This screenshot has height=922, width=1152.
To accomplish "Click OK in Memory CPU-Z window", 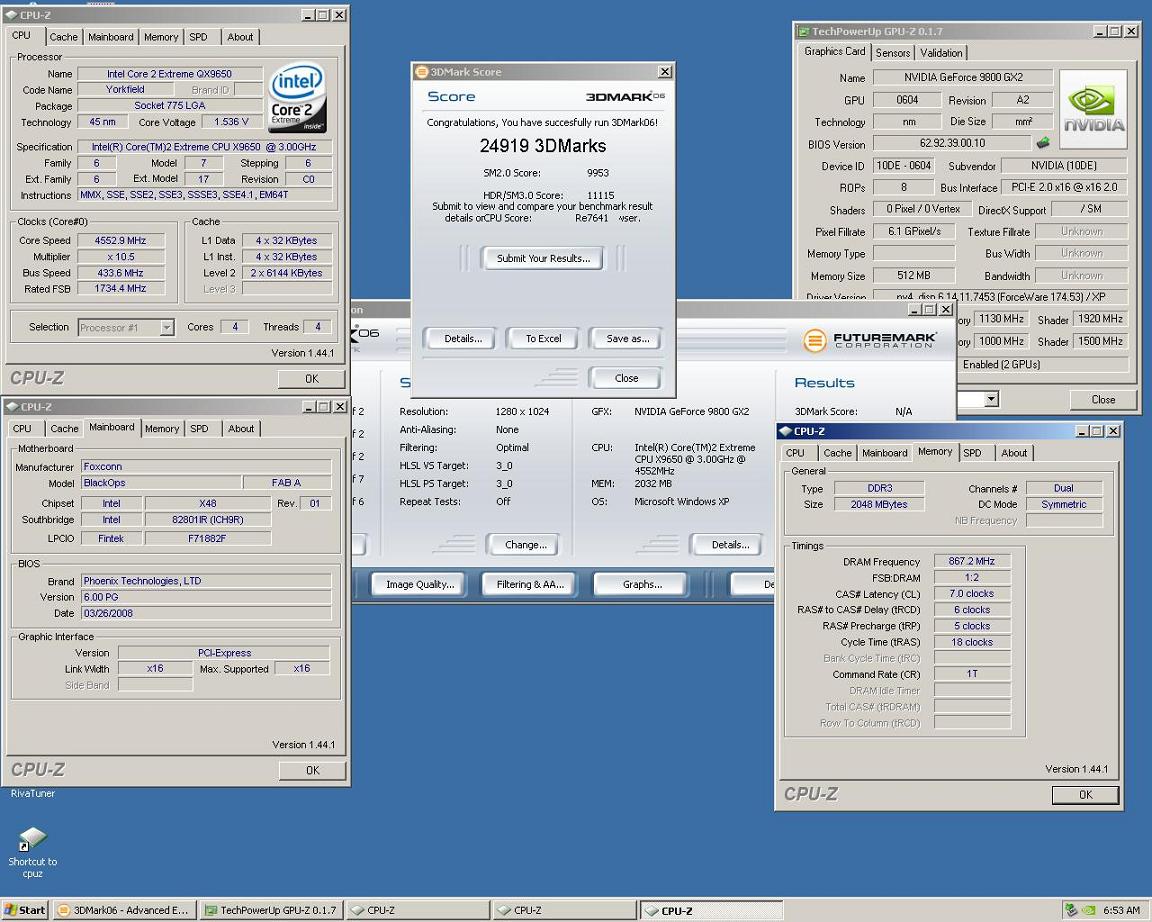I will tap(1085, 794).
